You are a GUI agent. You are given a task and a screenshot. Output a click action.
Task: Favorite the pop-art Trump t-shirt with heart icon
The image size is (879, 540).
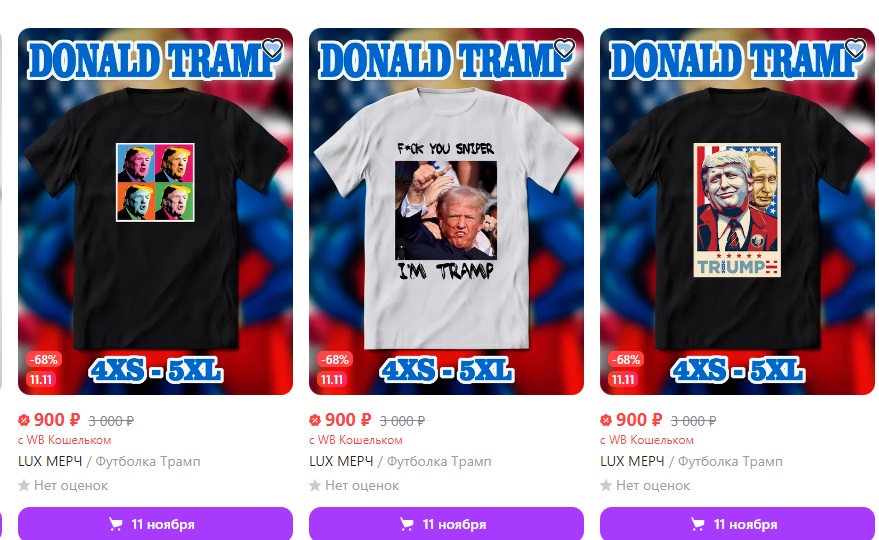pos(273,49)
